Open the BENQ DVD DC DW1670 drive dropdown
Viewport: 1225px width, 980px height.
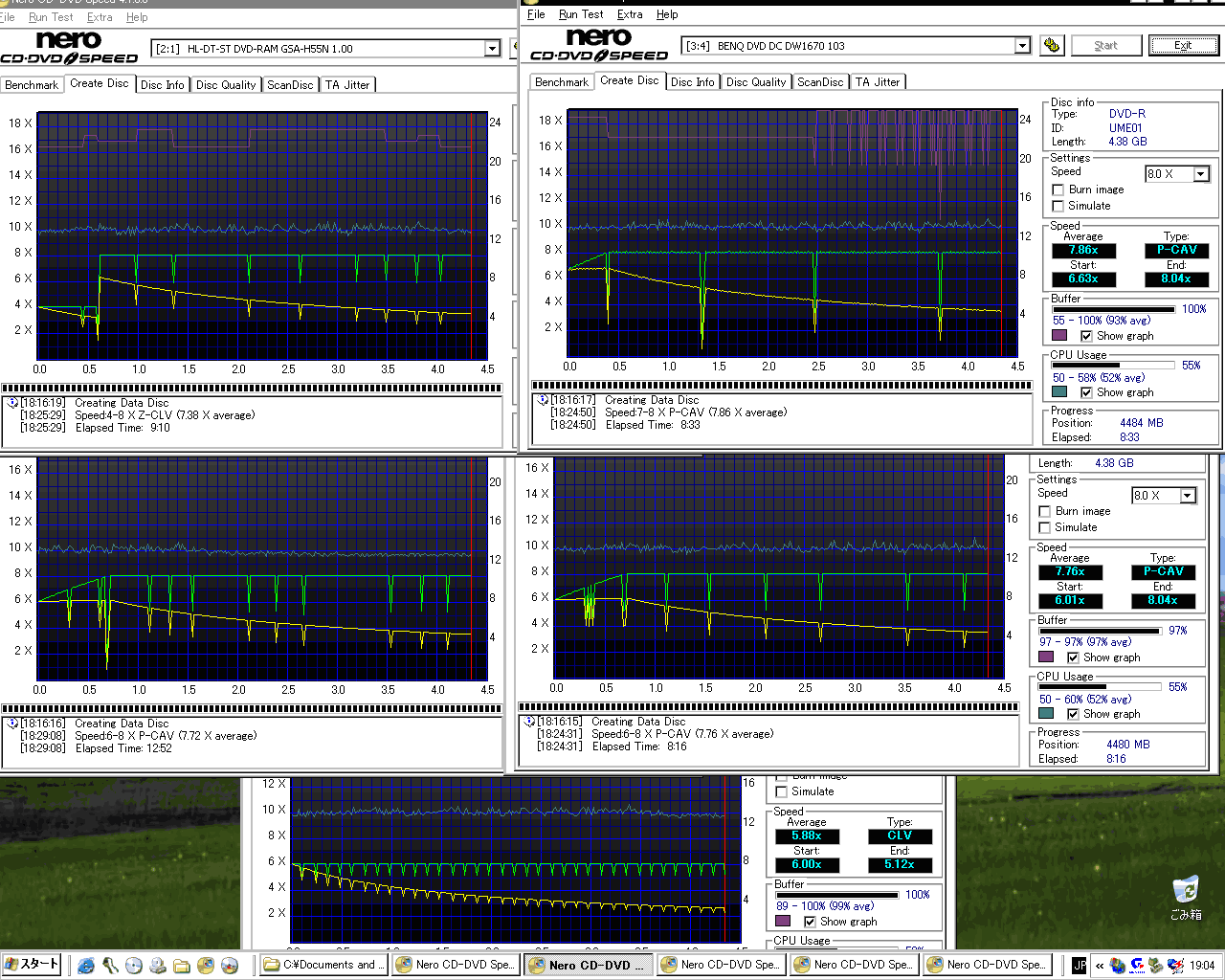click(x=1022, y=45)
